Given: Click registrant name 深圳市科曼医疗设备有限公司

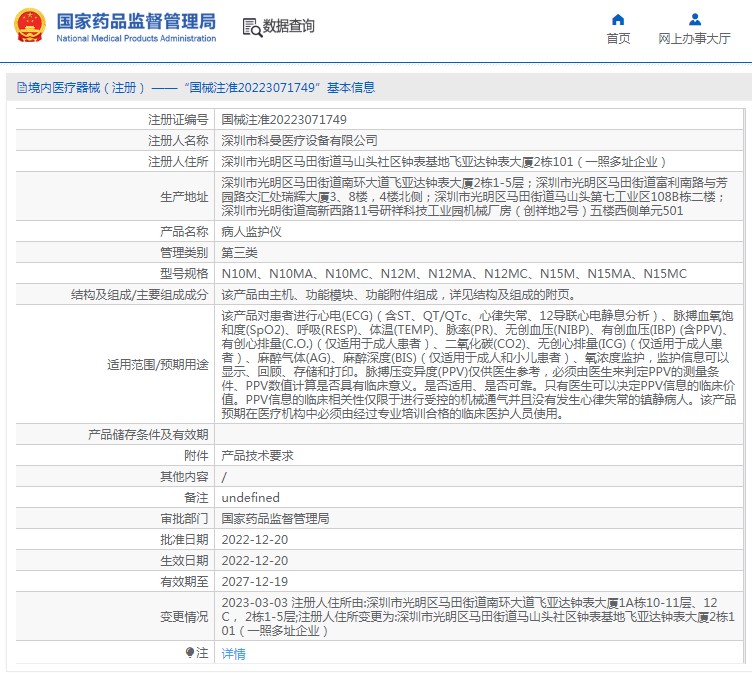Looking at the screenshot, I should (299, 141).
